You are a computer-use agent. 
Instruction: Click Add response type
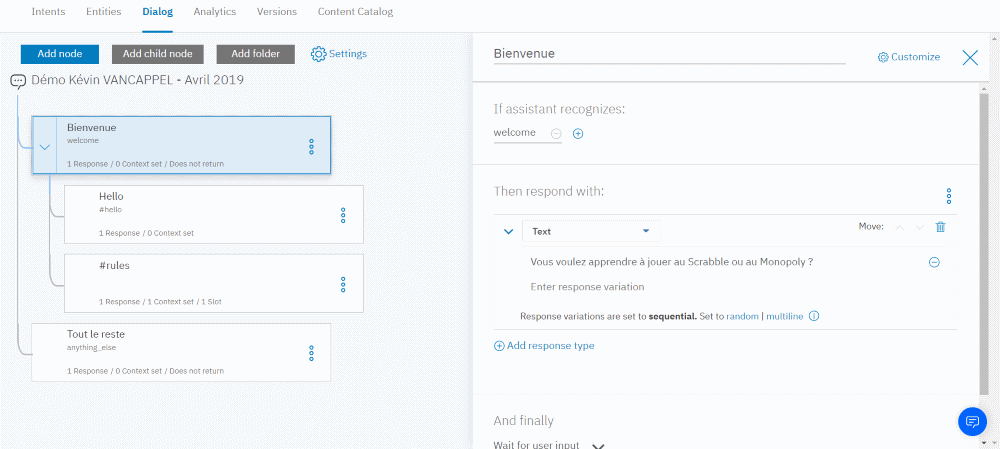(544, 346)
